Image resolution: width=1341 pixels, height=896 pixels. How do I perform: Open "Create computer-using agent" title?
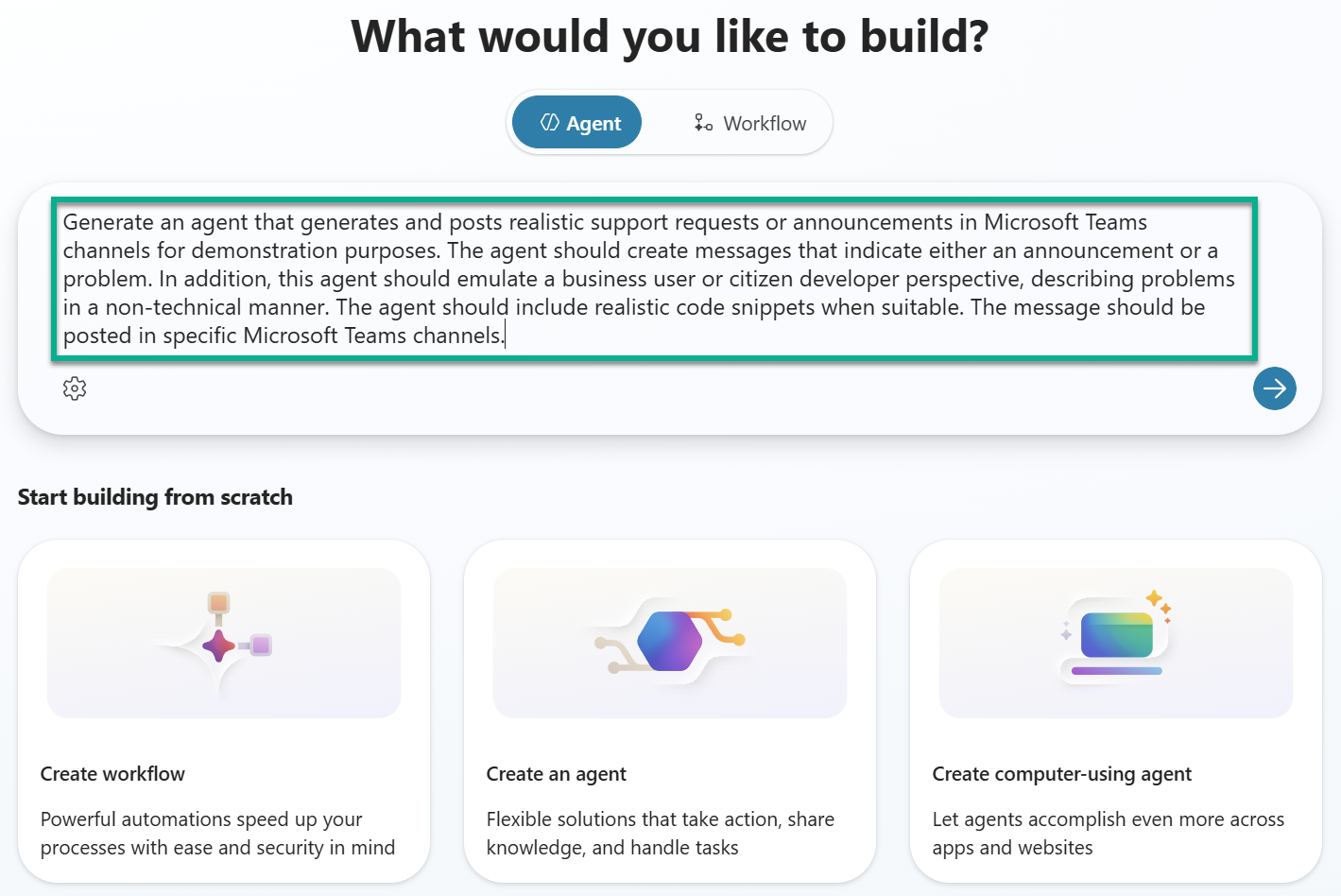[1061, 774]
